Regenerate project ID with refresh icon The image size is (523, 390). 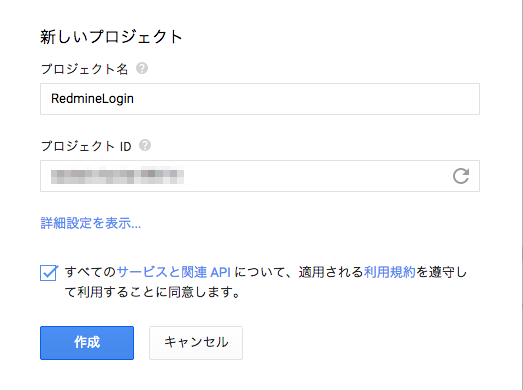tap(461, 176)
